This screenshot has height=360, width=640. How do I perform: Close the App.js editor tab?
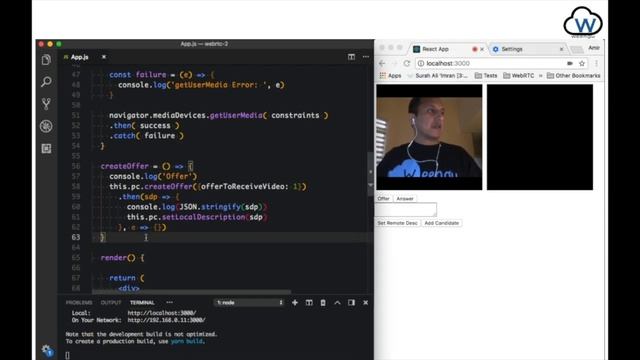(x=104, y=57)
